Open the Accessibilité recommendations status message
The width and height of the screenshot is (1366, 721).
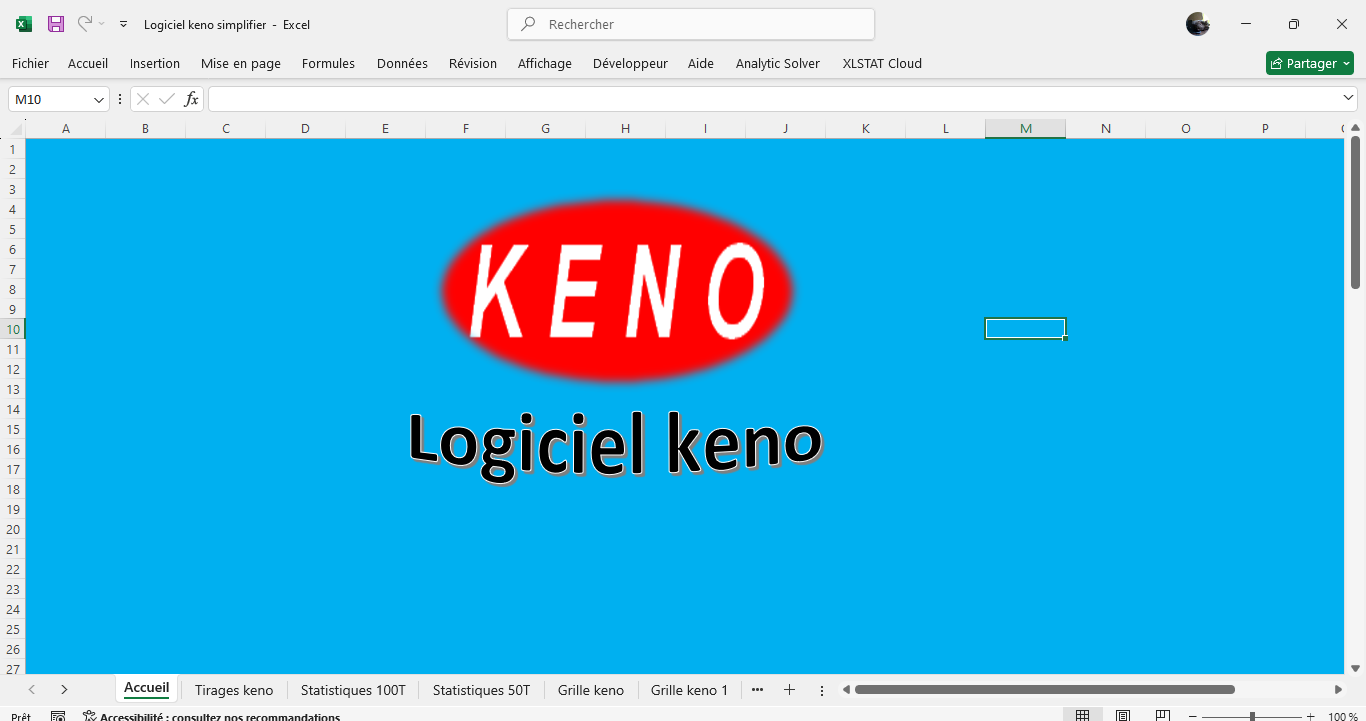pyautogui.click(x=211, y=716)
